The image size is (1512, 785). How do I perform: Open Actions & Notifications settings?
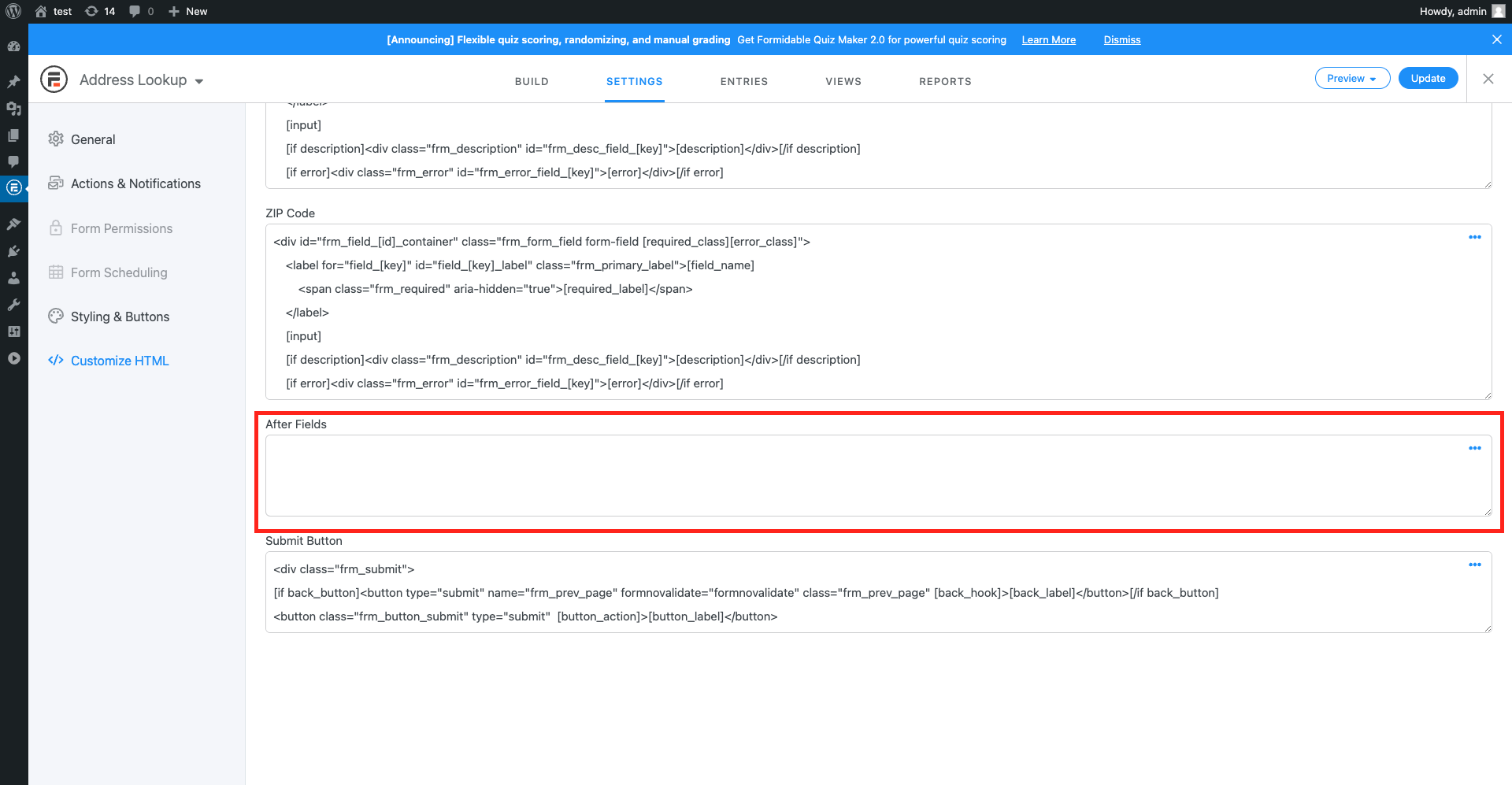tap(135, 183)
